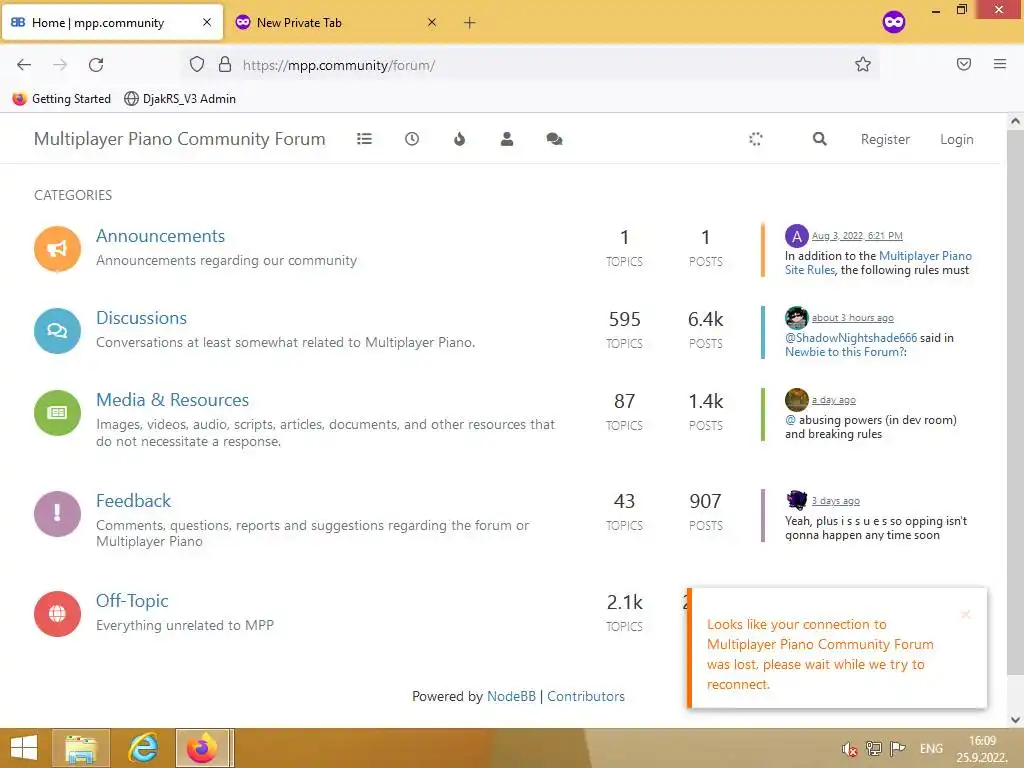Open Firefox application hamburger menu
Screen dimensions: 1024x768
(x=1000, y=64)
